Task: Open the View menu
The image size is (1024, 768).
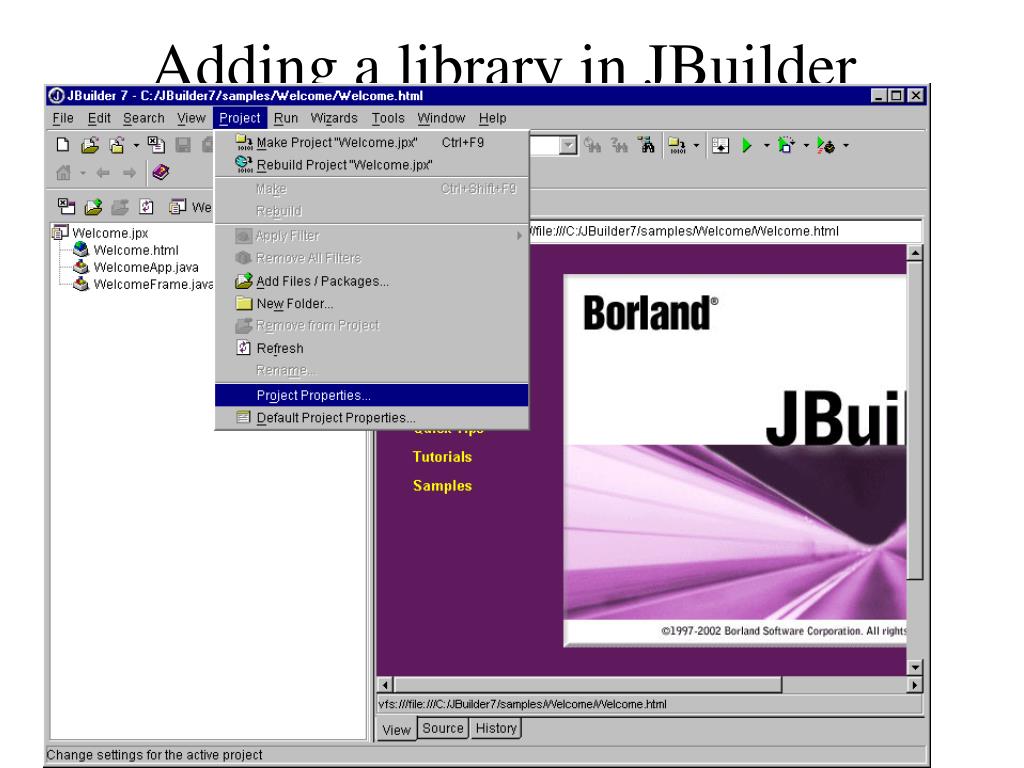Action: 191,118
